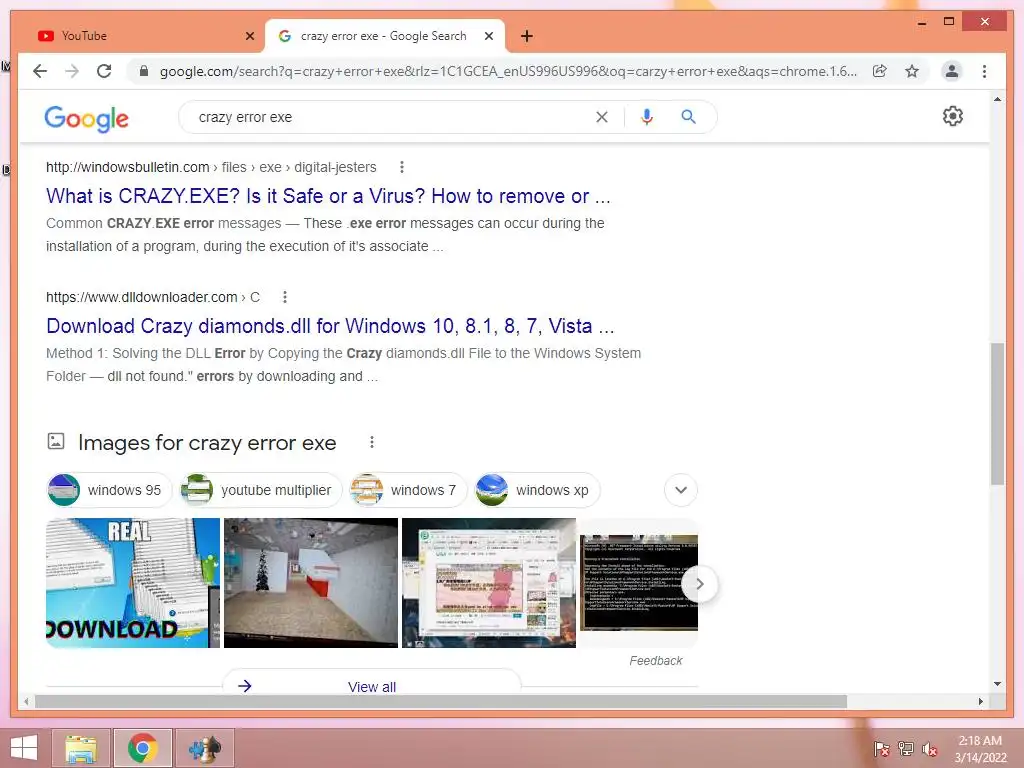Clear the search box with the X icon
This screenshot has width=1024, height=768.
(601, 117)
